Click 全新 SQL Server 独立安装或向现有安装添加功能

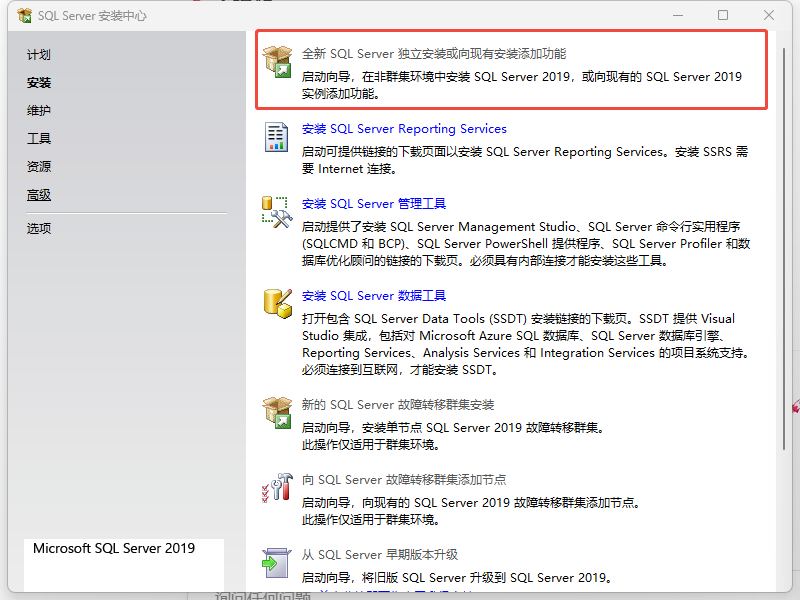434,54
